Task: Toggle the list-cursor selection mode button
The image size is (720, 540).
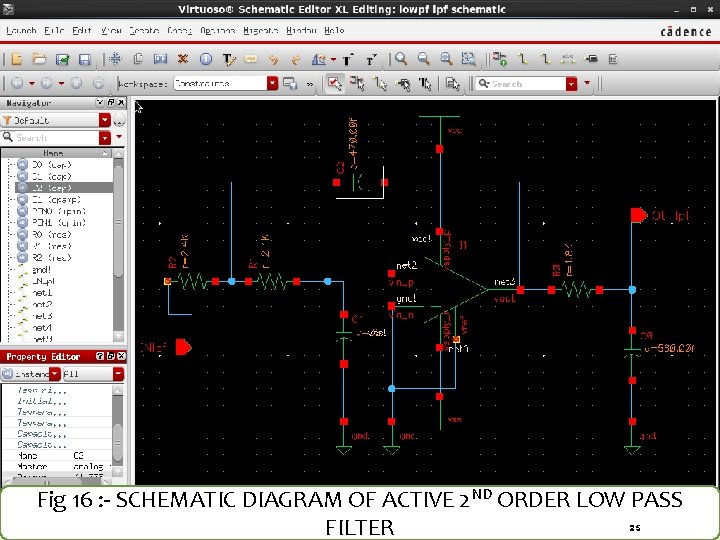Action: (452, 84)
